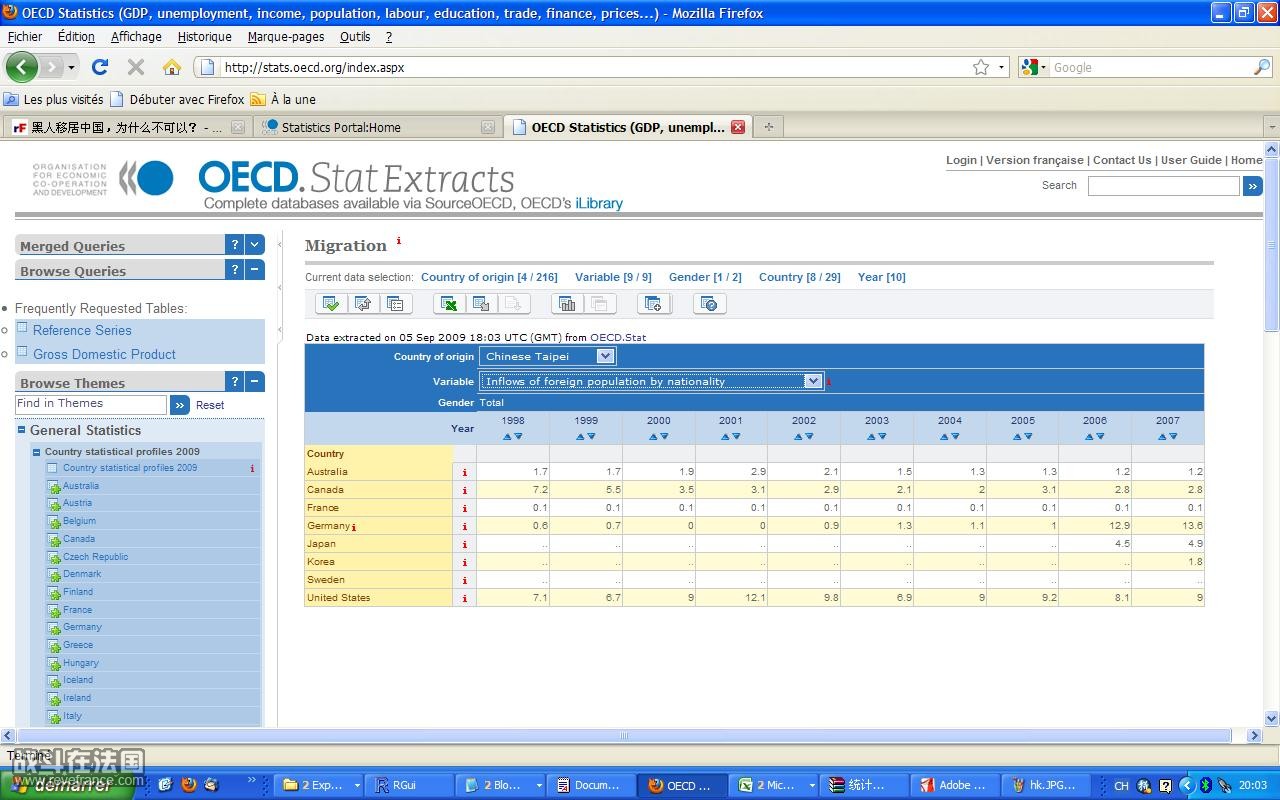This screenshot has height=800, width=1280.
Task: Click the Year [10] selection link
Action: 881,277
